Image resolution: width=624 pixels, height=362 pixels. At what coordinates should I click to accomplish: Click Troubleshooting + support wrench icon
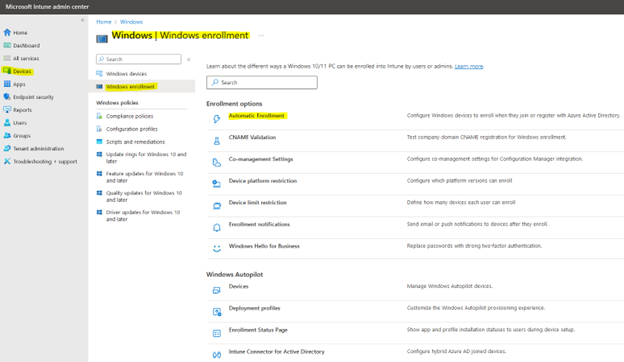(7, 161)
